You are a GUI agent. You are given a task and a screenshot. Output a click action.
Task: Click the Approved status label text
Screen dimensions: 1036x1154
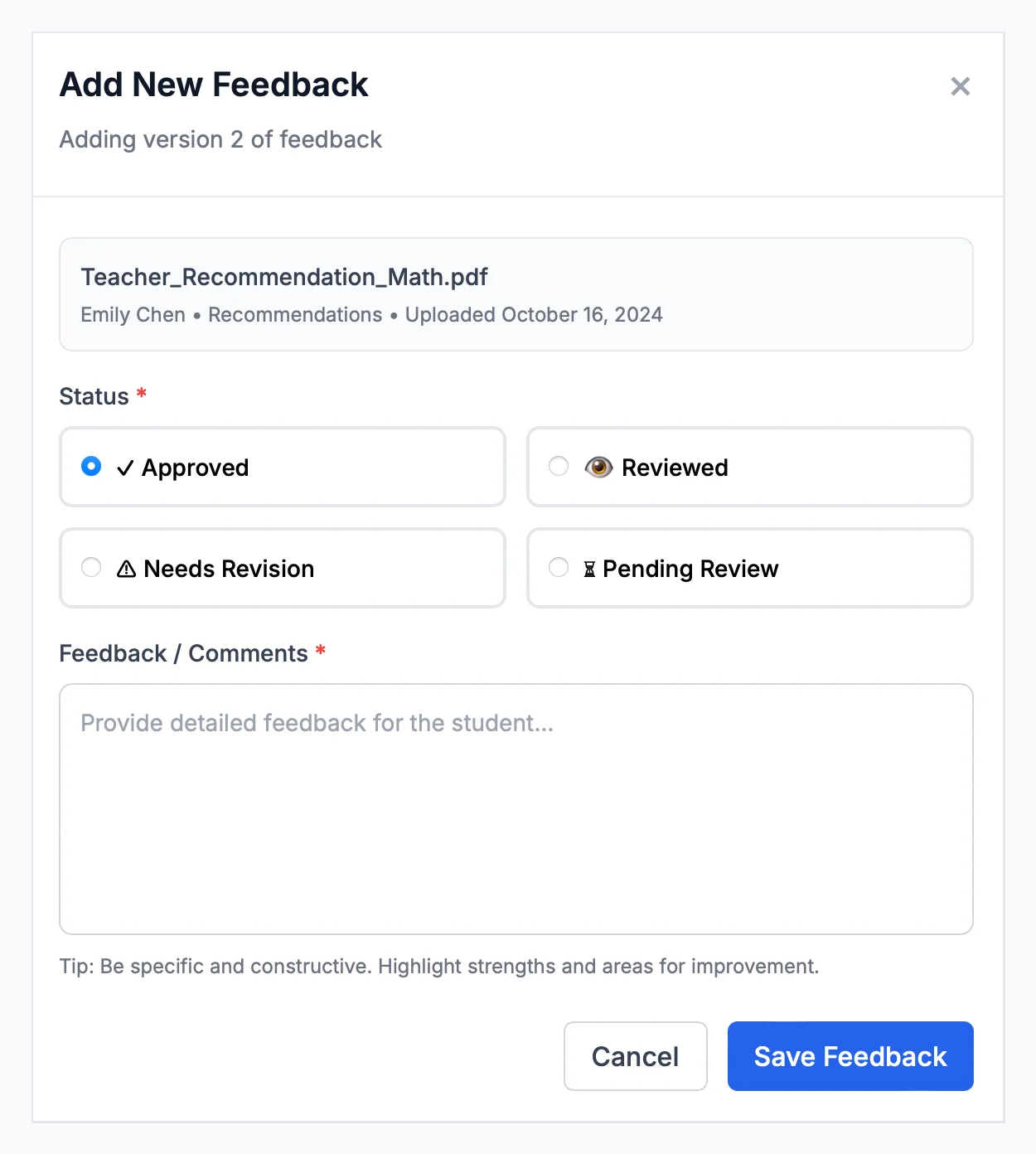coord(196,468)
